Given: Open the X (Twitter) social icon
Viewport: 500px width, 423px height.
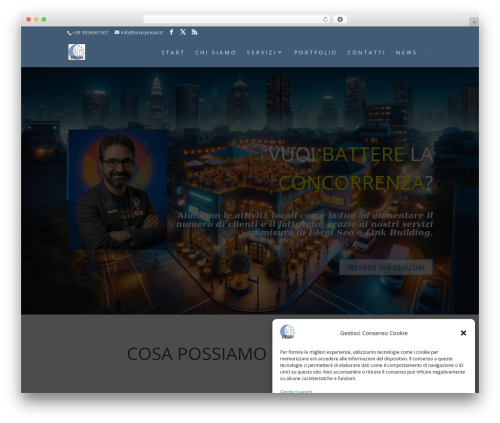Looking at the screenshot, I should 183,32.
